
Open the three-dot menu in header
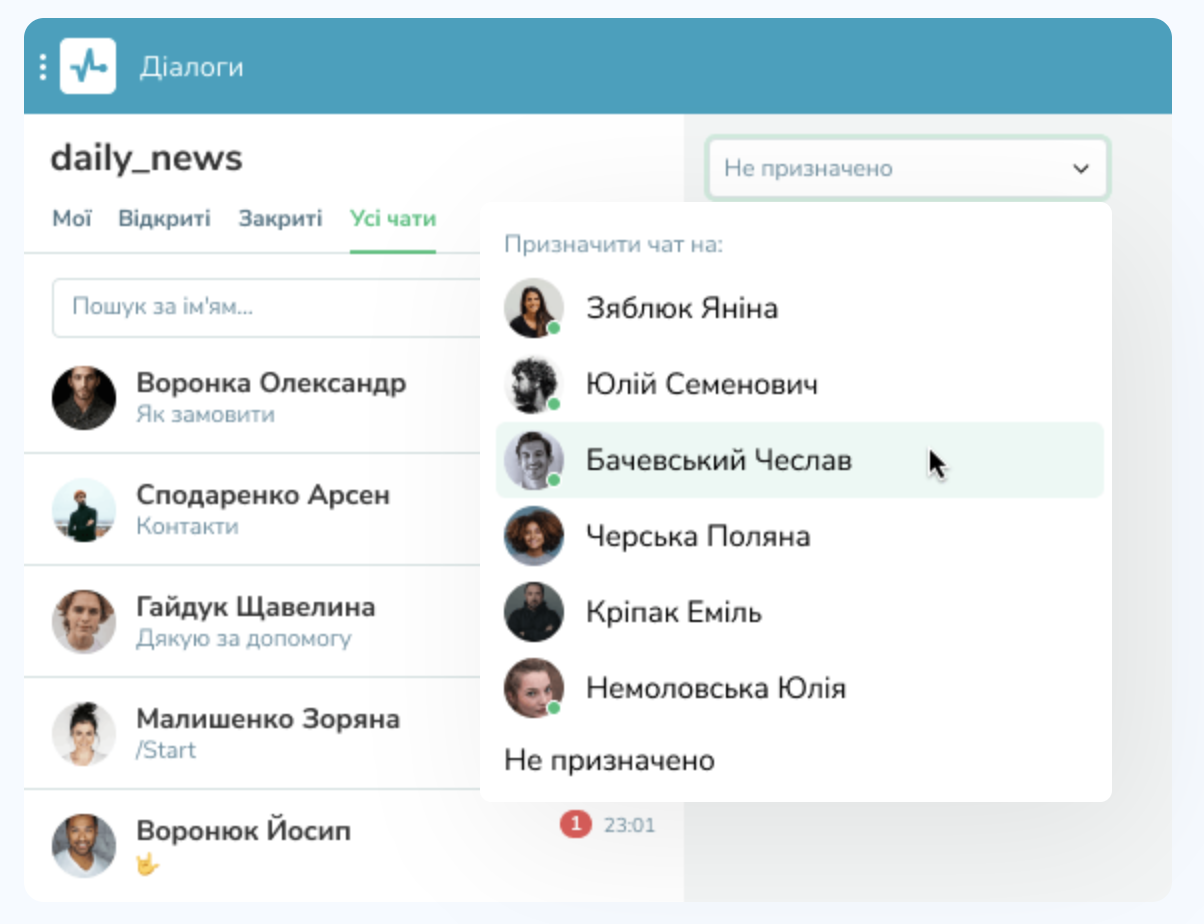[x=42, y=67]
